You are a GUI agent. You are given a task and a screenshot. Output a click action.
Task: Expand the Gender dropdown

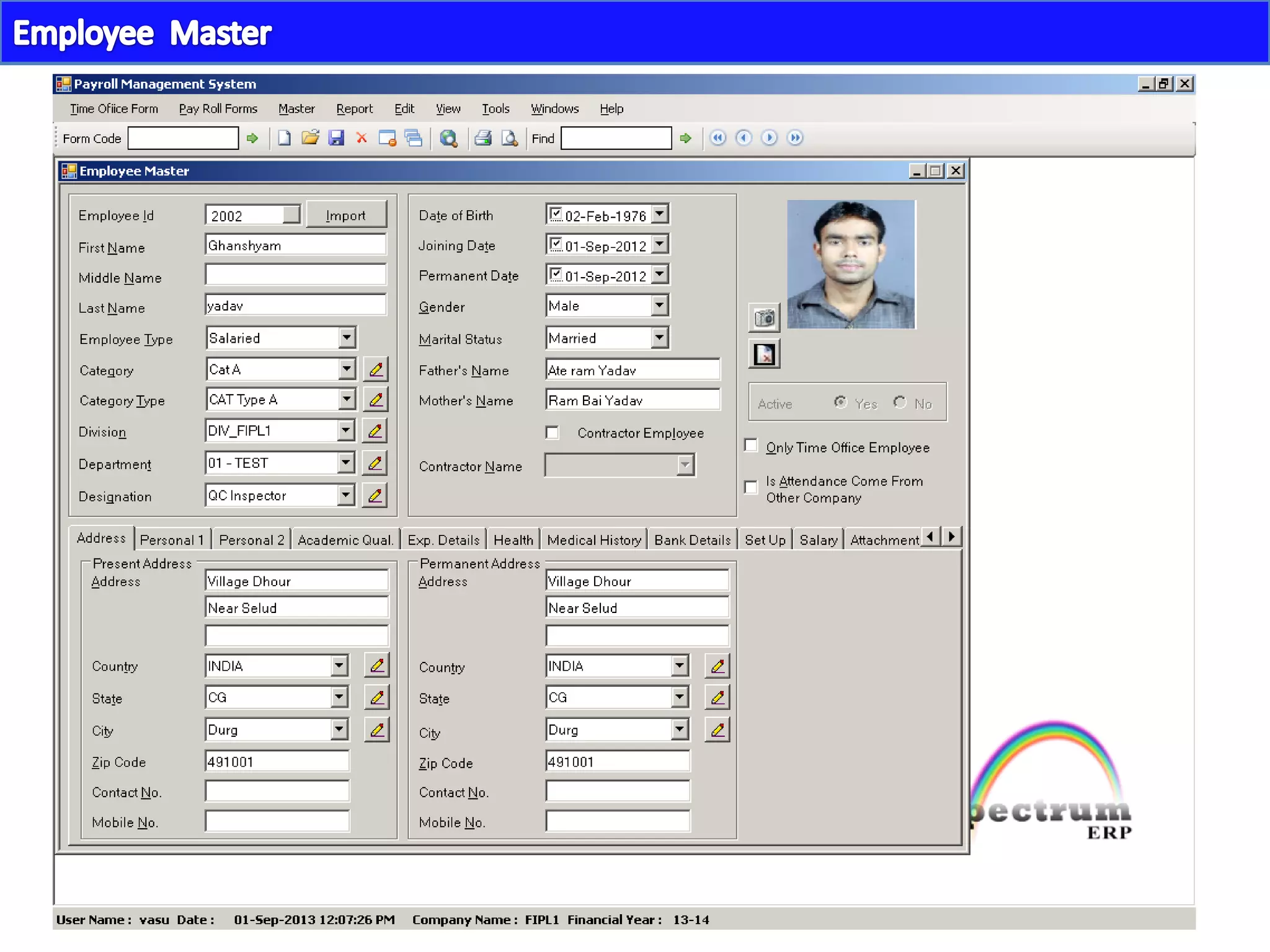pyautogui.click(x=659, y=306)
